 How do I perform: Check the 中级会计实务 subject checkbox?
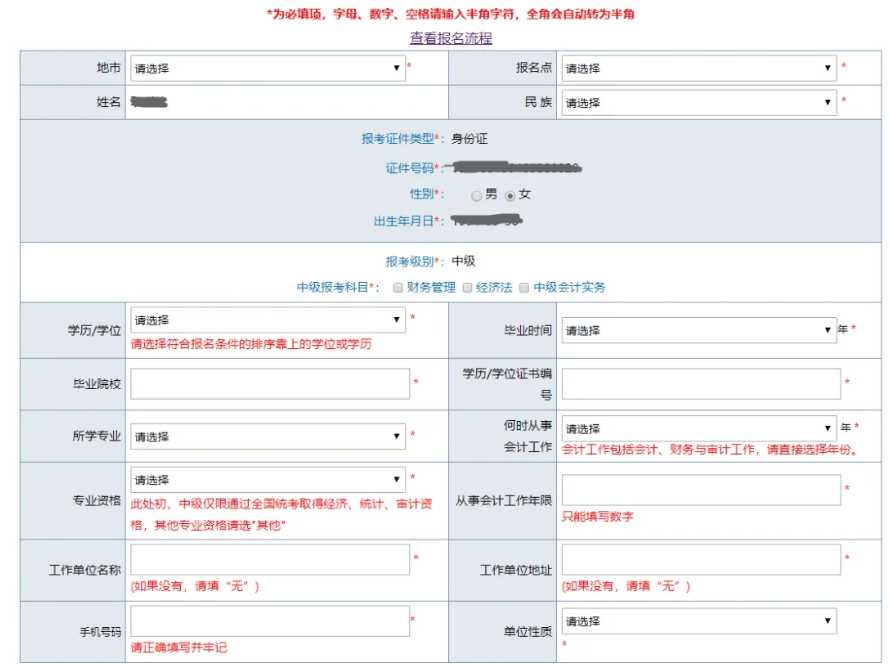pyautogui.click(x=524, y=288)
